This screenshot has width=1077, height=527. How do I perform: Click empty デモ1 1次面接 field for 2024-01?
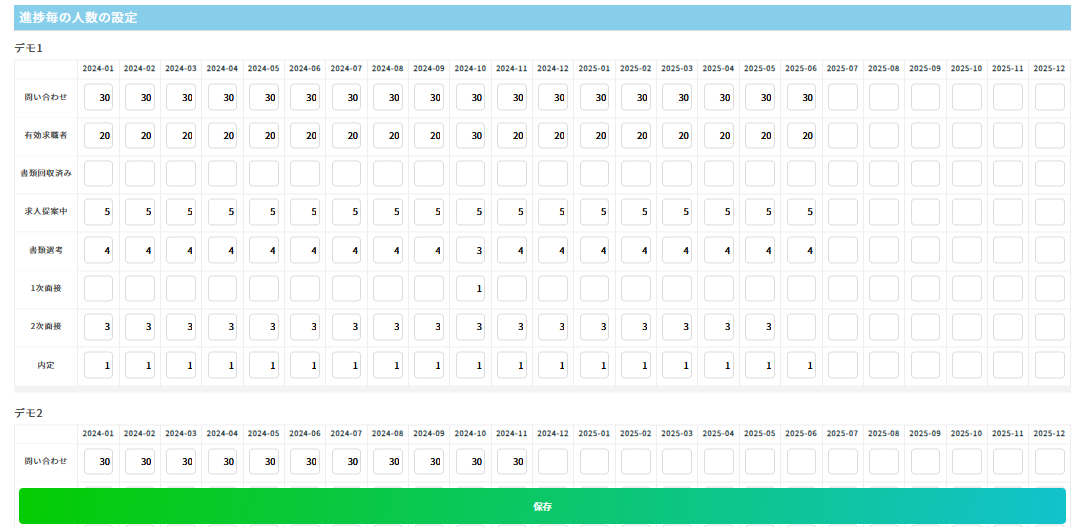pyautogui.click(x=98, y=289)
